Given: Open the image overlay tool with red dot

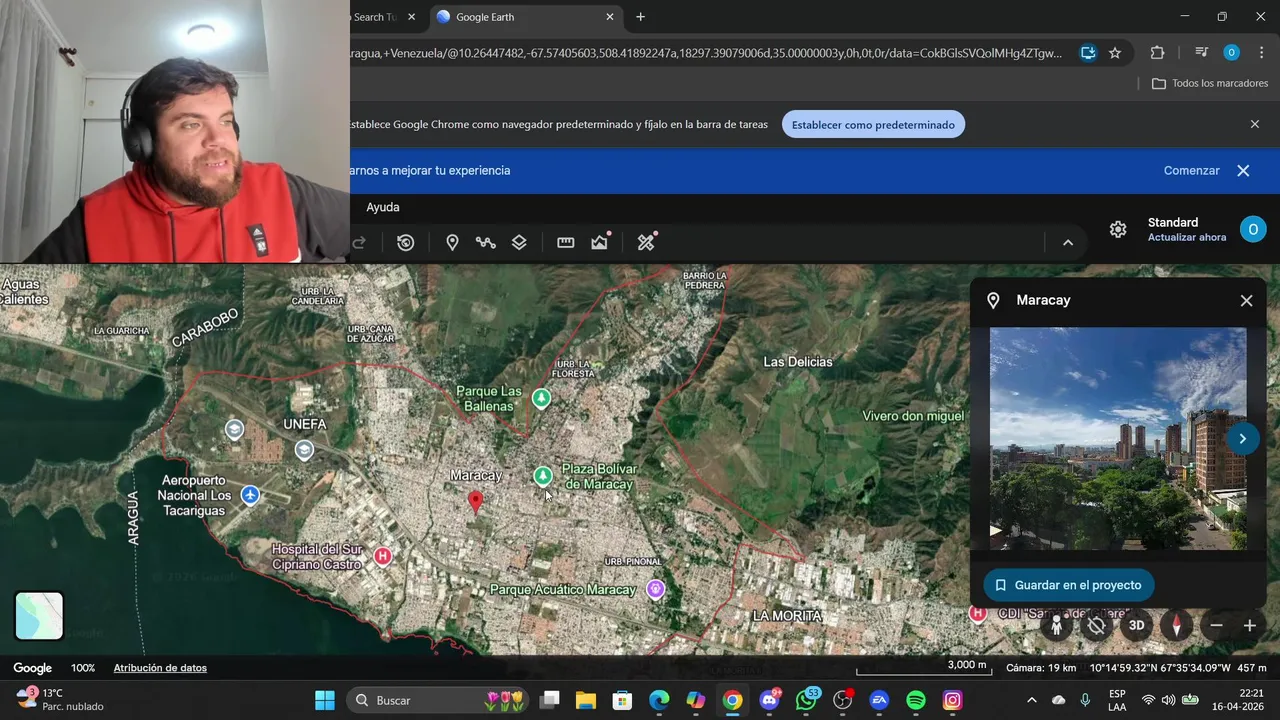Looking at the screenshot, I should (x=600, y=241).
